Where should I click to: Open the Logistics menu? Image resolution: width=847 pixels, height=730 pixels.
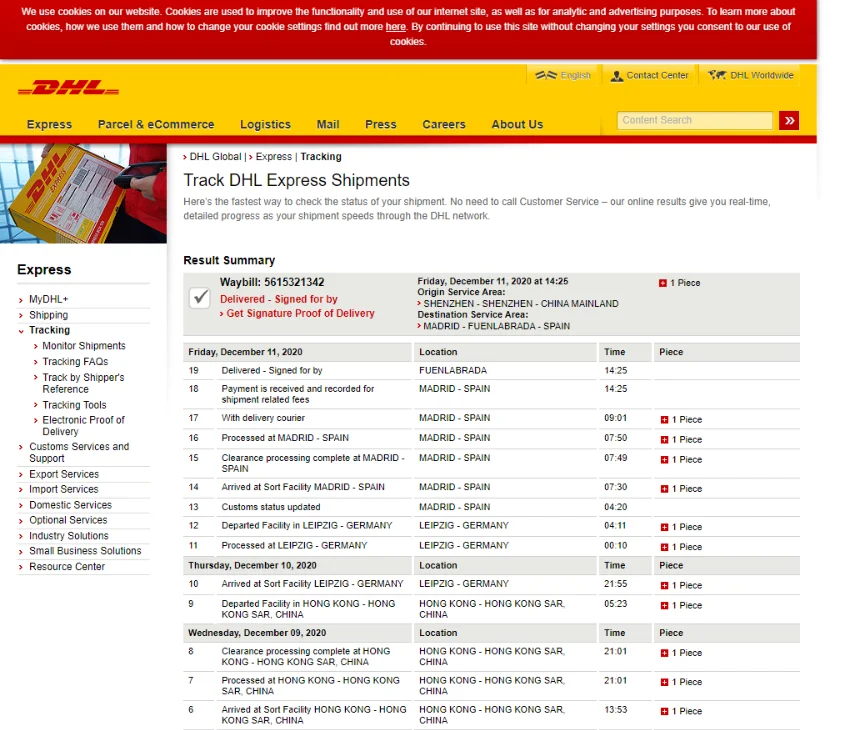pyautogui.click(x=265, y=124)
